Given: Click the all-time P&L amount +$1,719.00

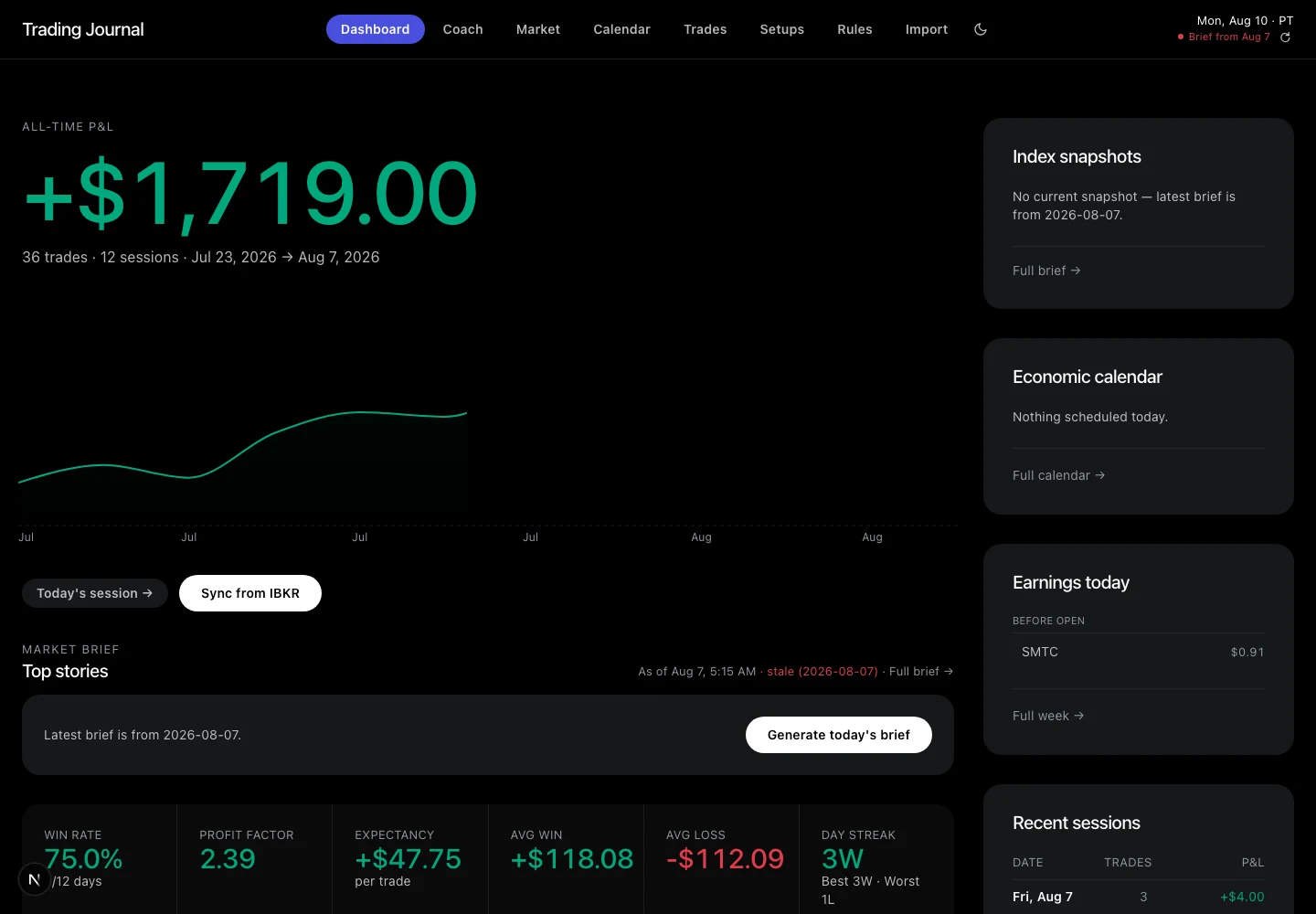Looking at the screenshot, I should [x=250, y=193].
